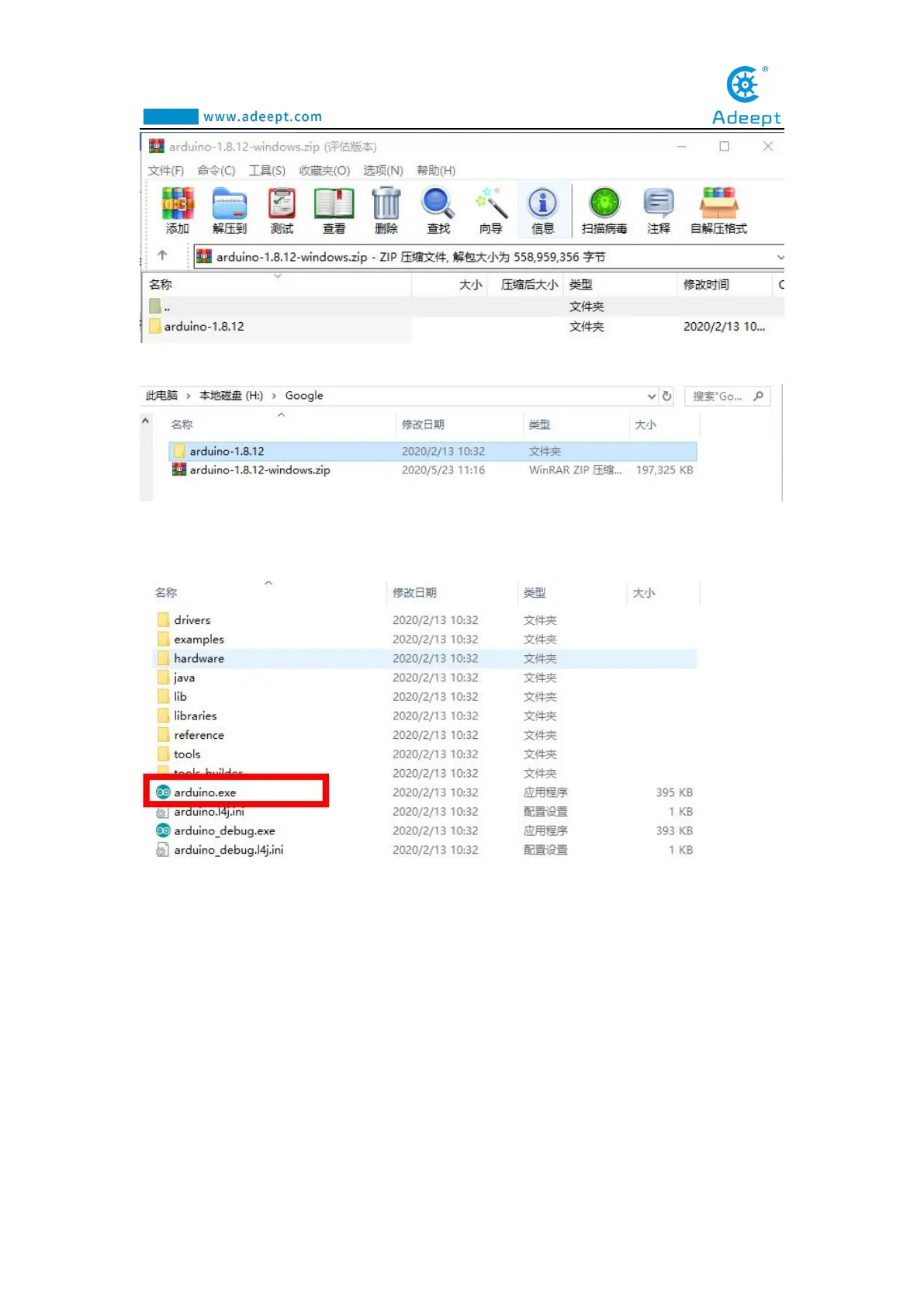Select the java folder row

point(425,678)
